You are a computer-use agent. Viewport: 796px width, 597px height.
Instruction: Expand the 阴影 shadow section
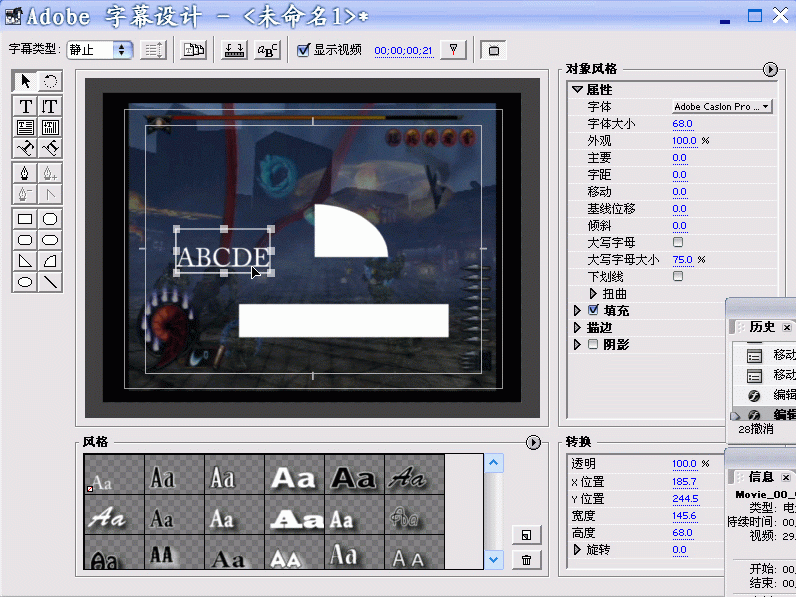pyautogui.click(x=577, y=345)
